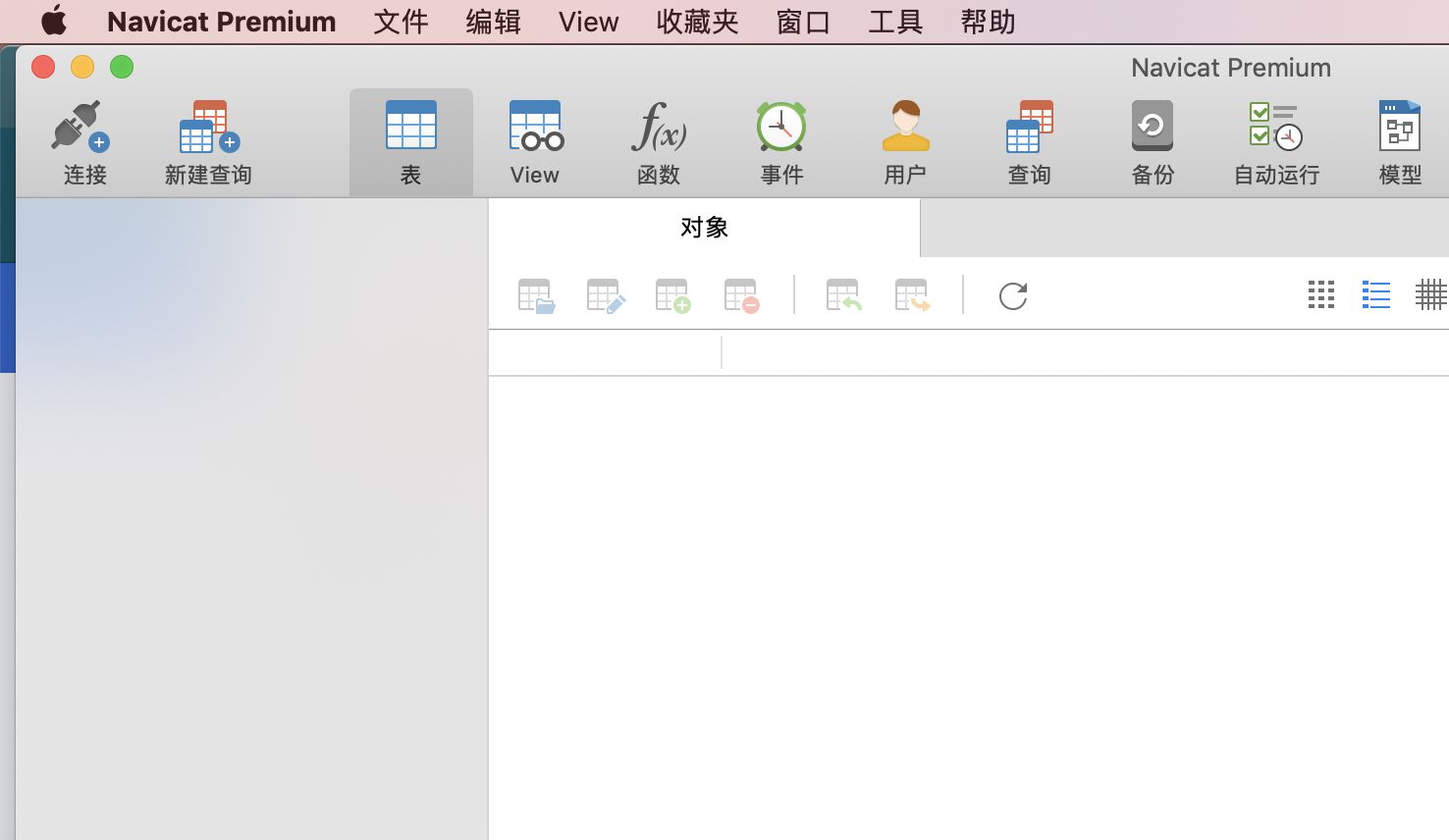The image size is (1449, 840).
Task: Open the Connection (连接) tool
Action: pos(84,142)
